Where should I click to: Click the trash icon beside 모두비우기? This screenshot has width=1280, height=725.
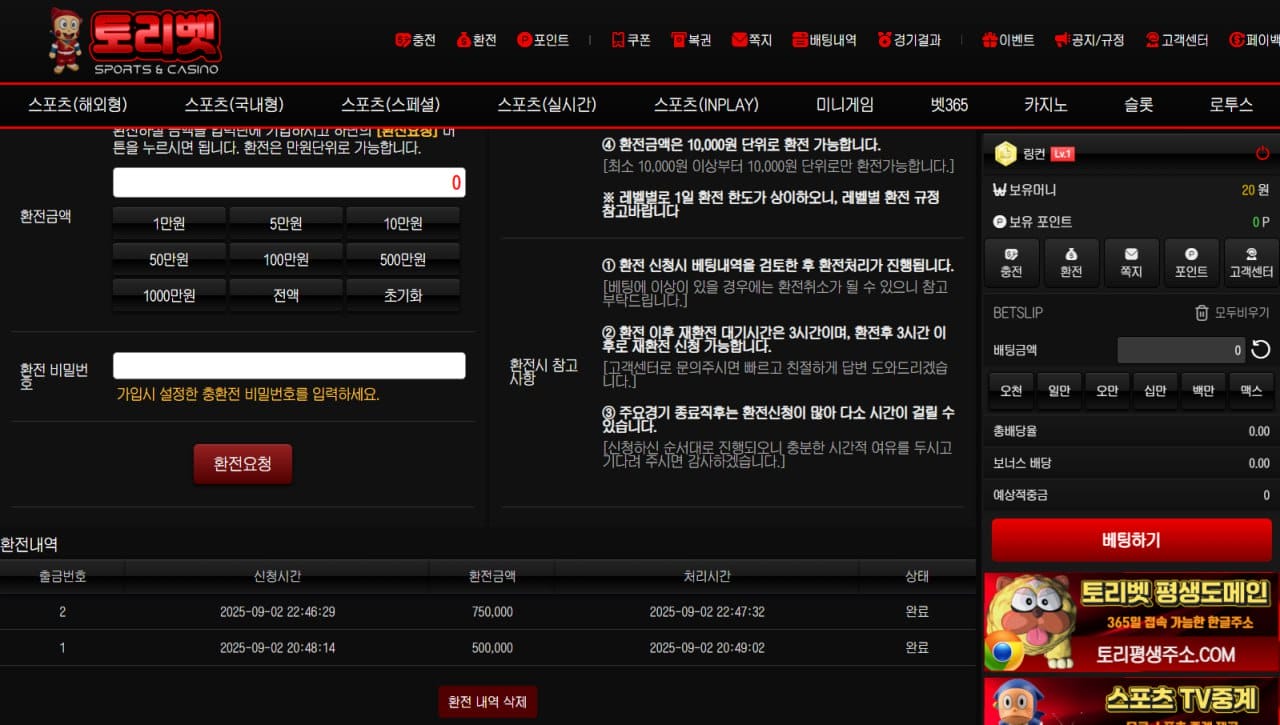(1201, 313)
